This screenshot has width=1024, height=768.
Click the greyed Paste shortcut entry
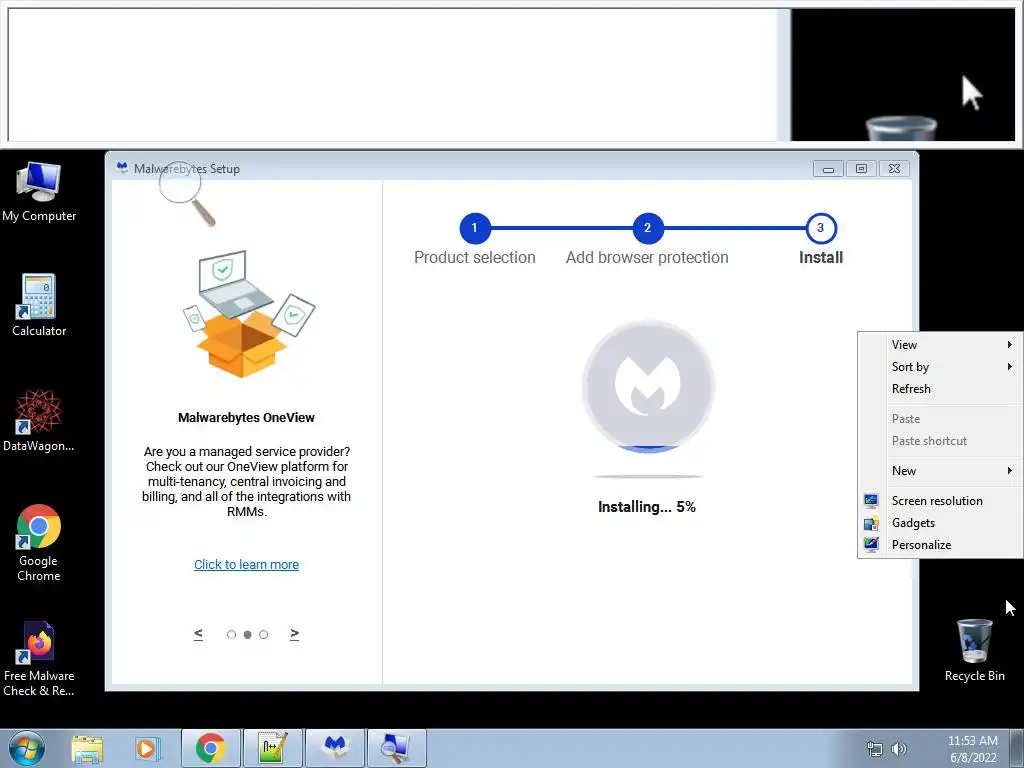[x=940, y=441]
